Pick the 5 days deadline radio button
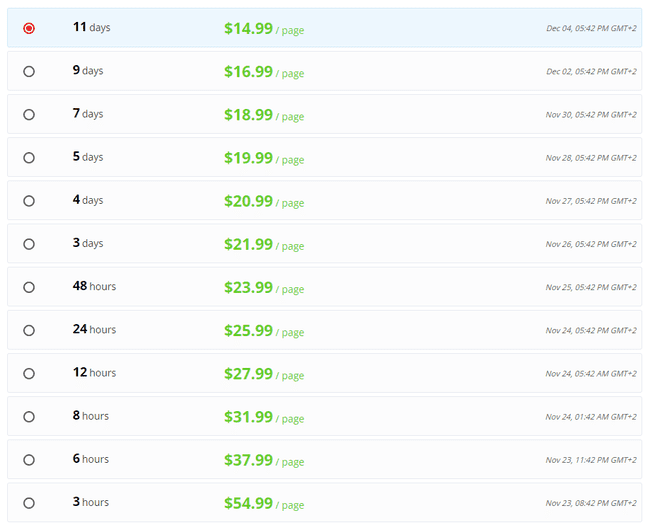The width and height of the screenshot is (650, 530). pos(29,157)
